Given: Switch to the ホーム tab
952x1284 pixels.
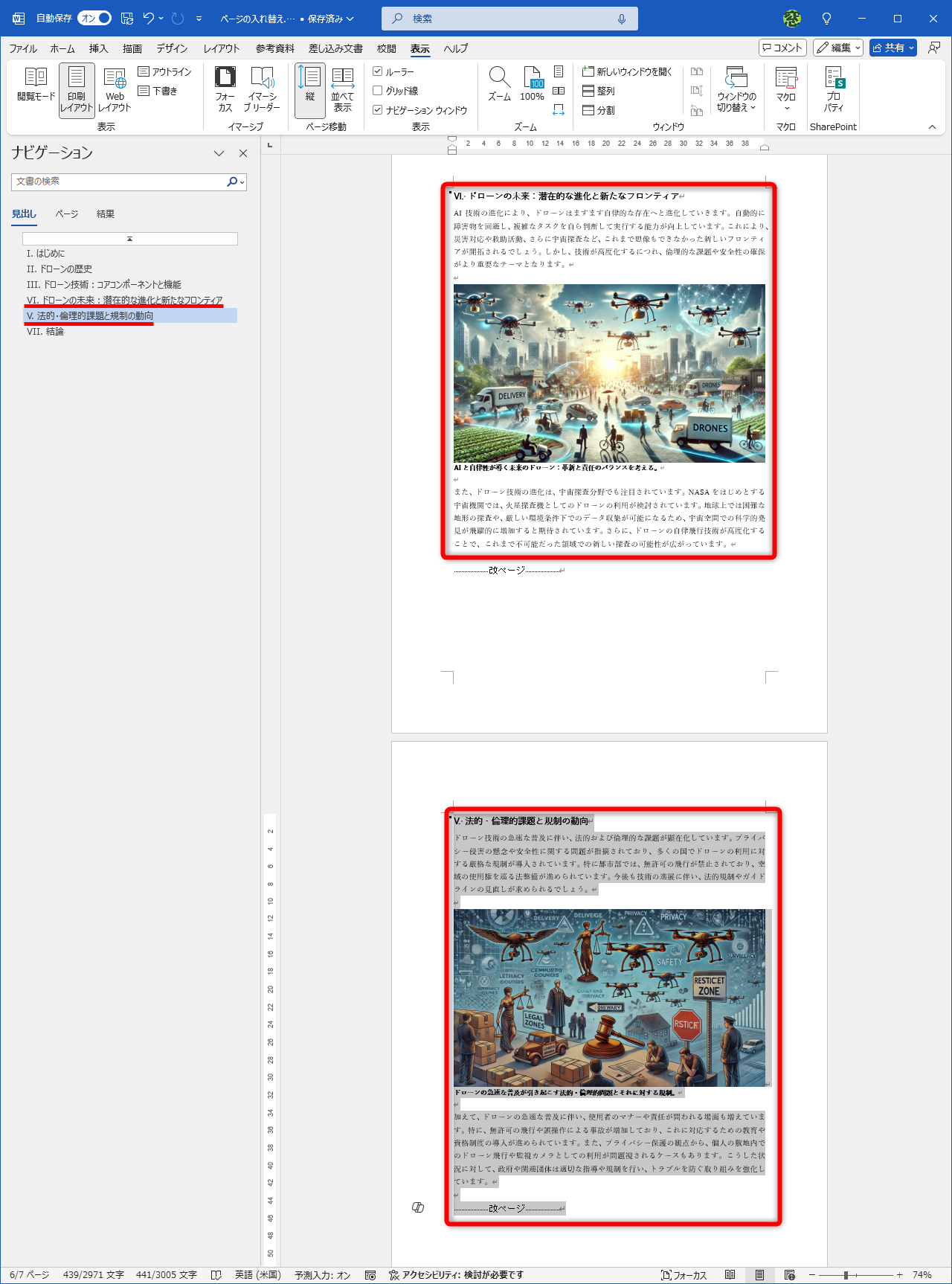Looking at the screenshot, I should (62, 48).
